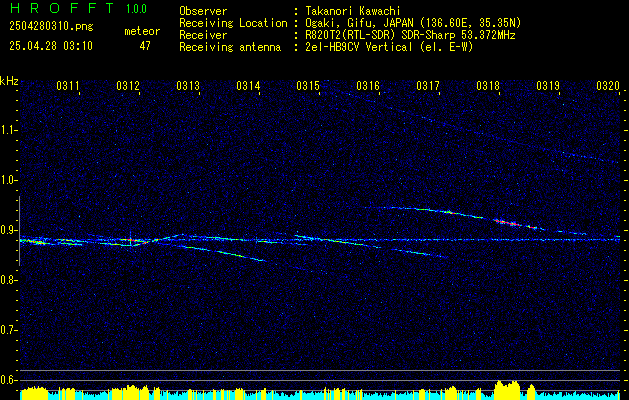Click frequency label 1.0

click(8, 180)
